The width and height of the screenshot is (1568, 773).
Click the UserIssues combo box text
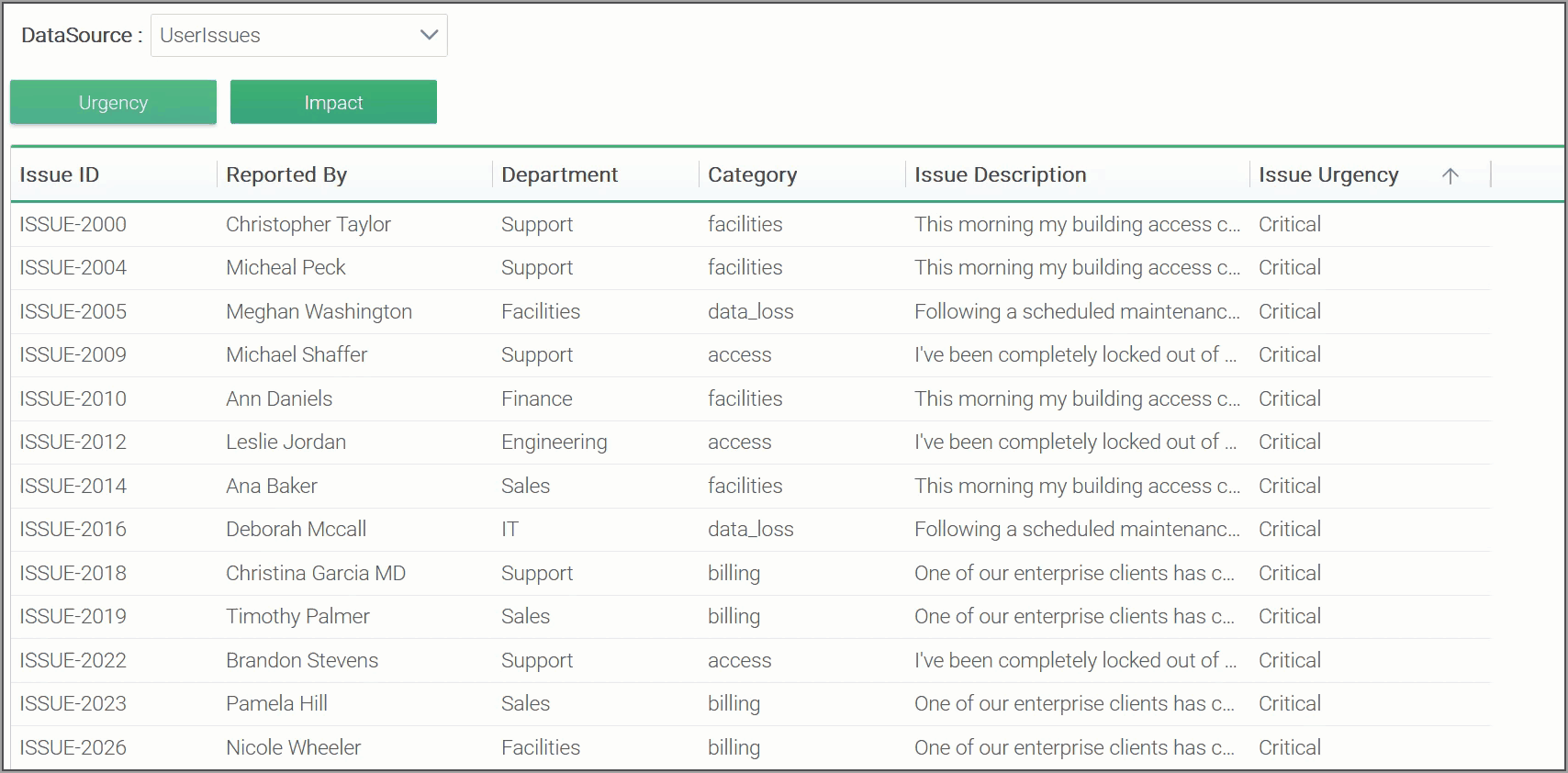tap(210, 35)
